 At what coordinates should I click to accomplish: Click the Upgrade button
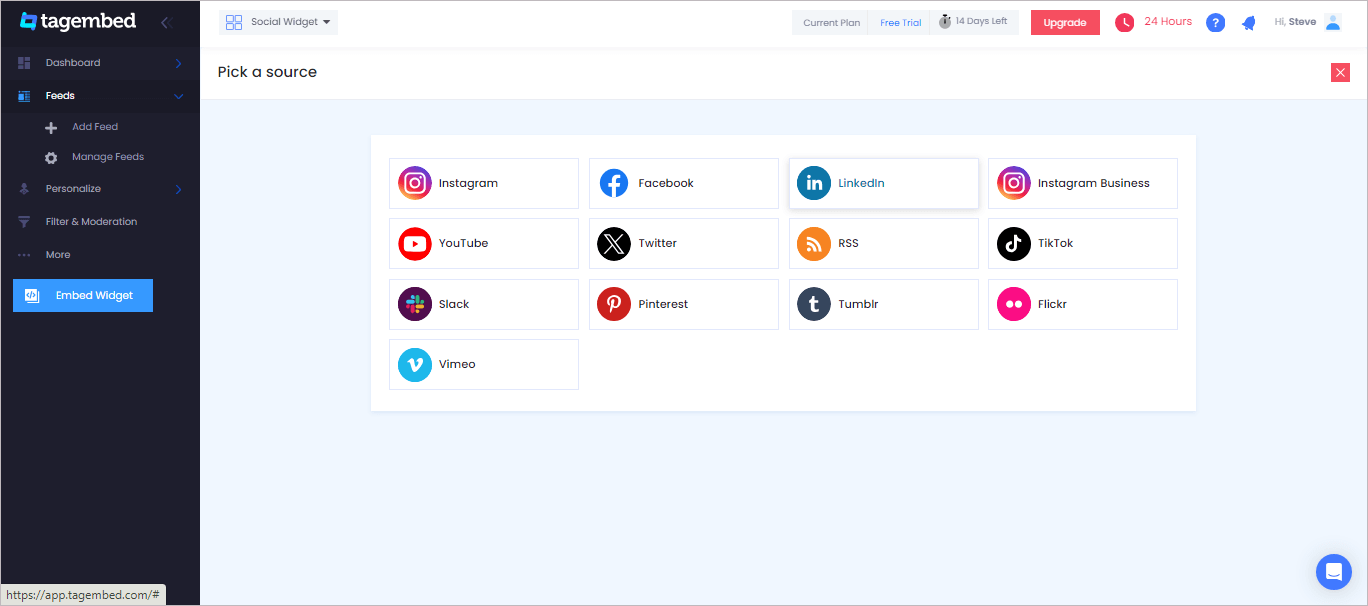tap(1065, 23)
